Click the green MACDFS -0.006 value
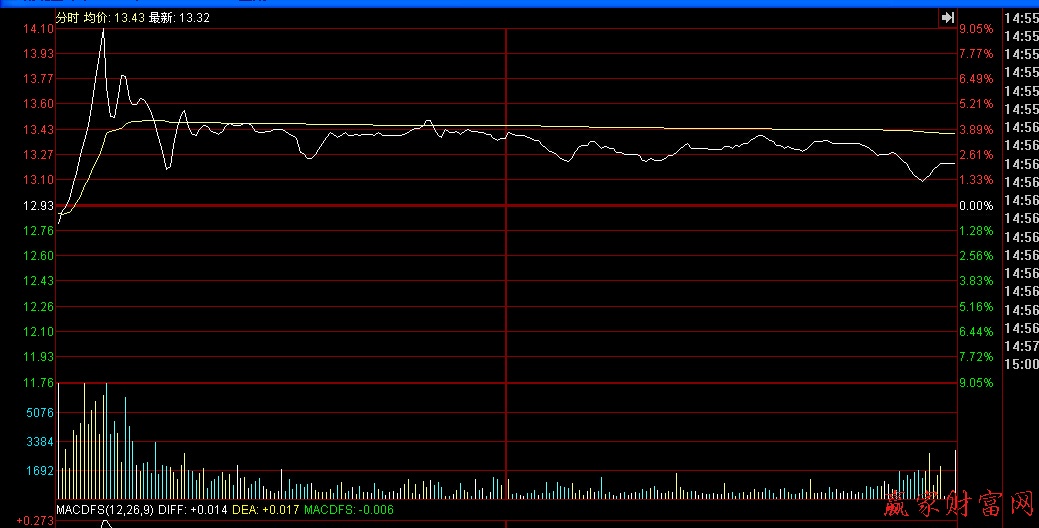Image resolution: width=1039 pixels, height=528 pixels. [349, 510]
